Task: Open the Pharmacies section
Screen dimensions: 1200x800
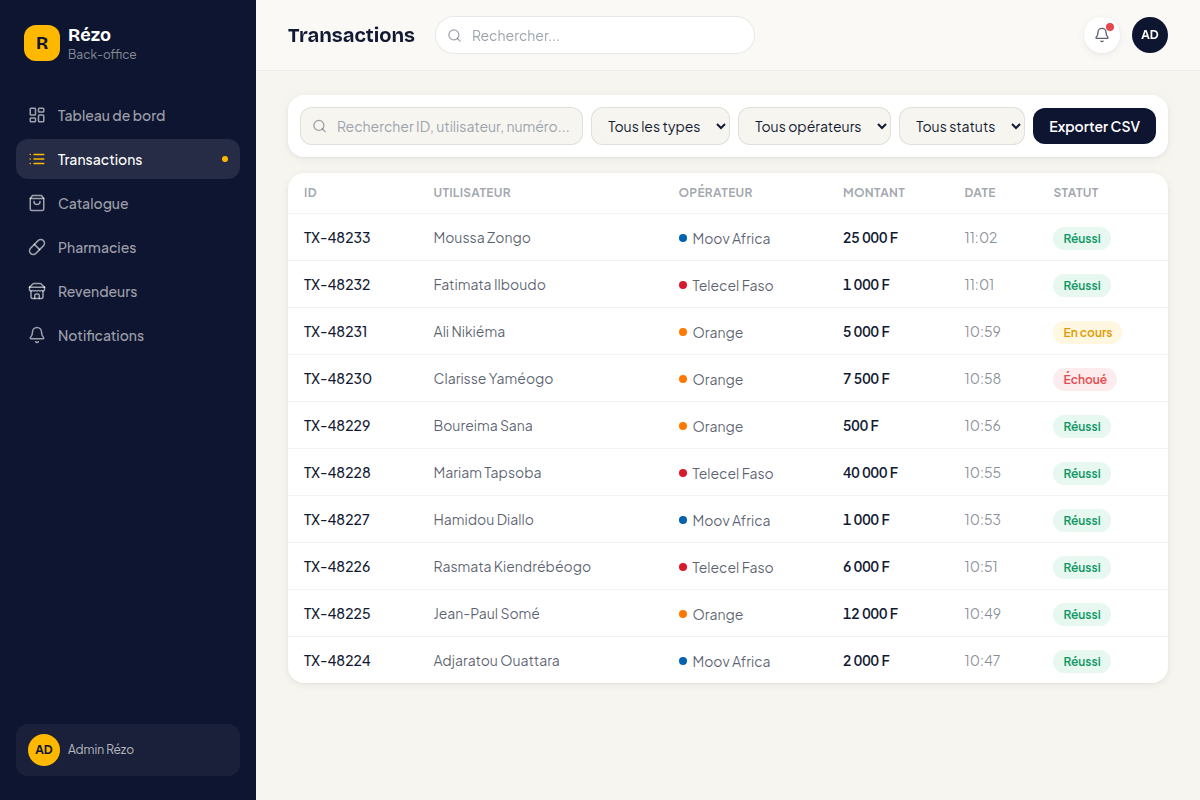Action: pos(128,247)
